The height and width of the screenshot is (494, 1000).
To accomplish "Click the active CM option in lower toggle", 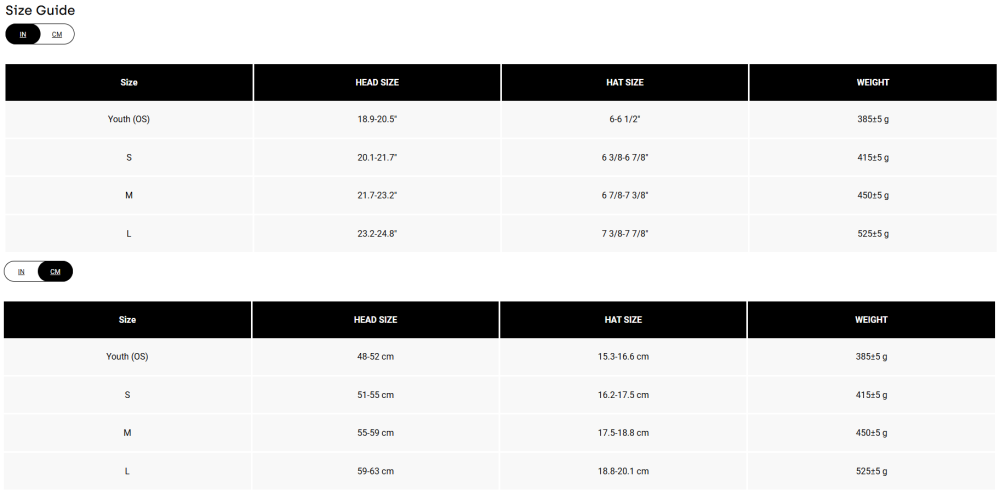I will 55,272.
